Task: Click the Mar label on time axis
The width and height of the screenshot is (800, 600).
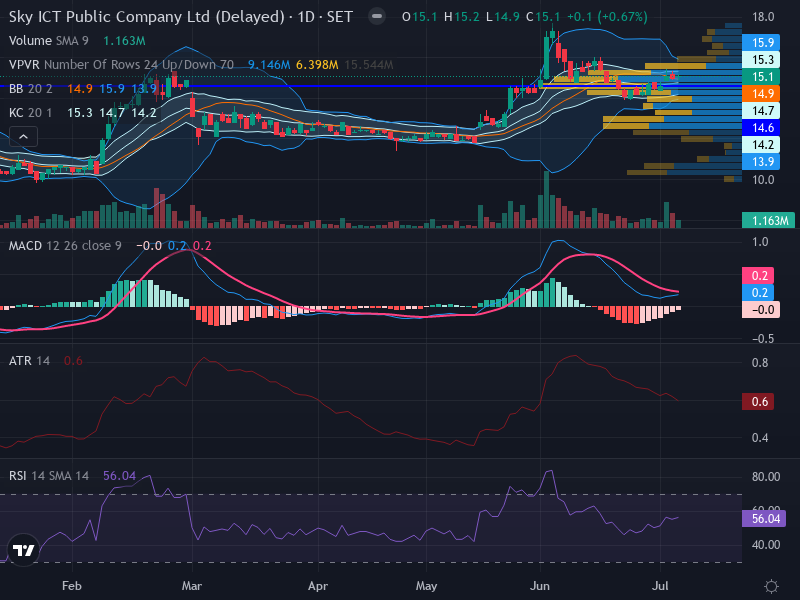Action: point(191,586)
